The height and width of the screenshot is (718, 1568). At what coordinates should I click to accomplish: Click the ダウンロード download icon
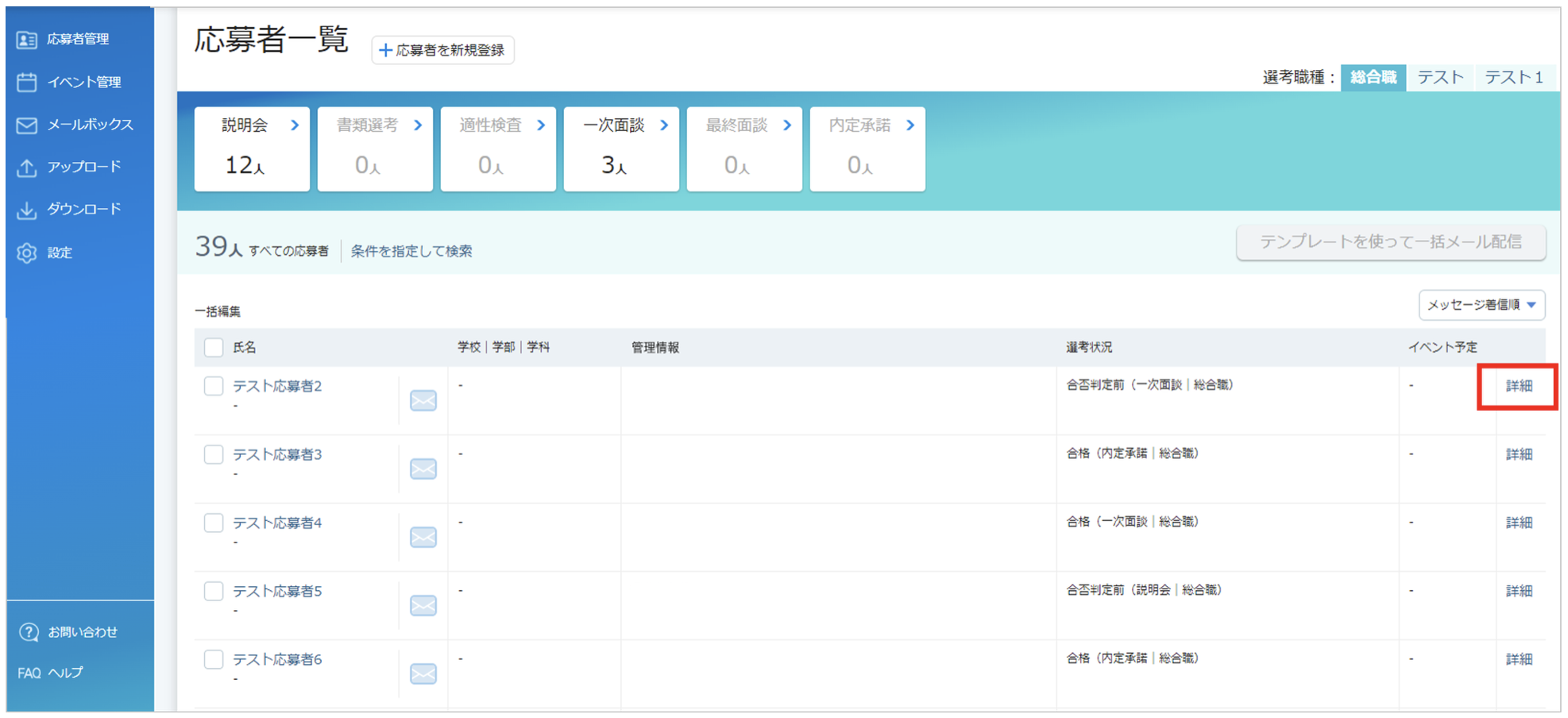pyautogui.click(x=27, y=210)
